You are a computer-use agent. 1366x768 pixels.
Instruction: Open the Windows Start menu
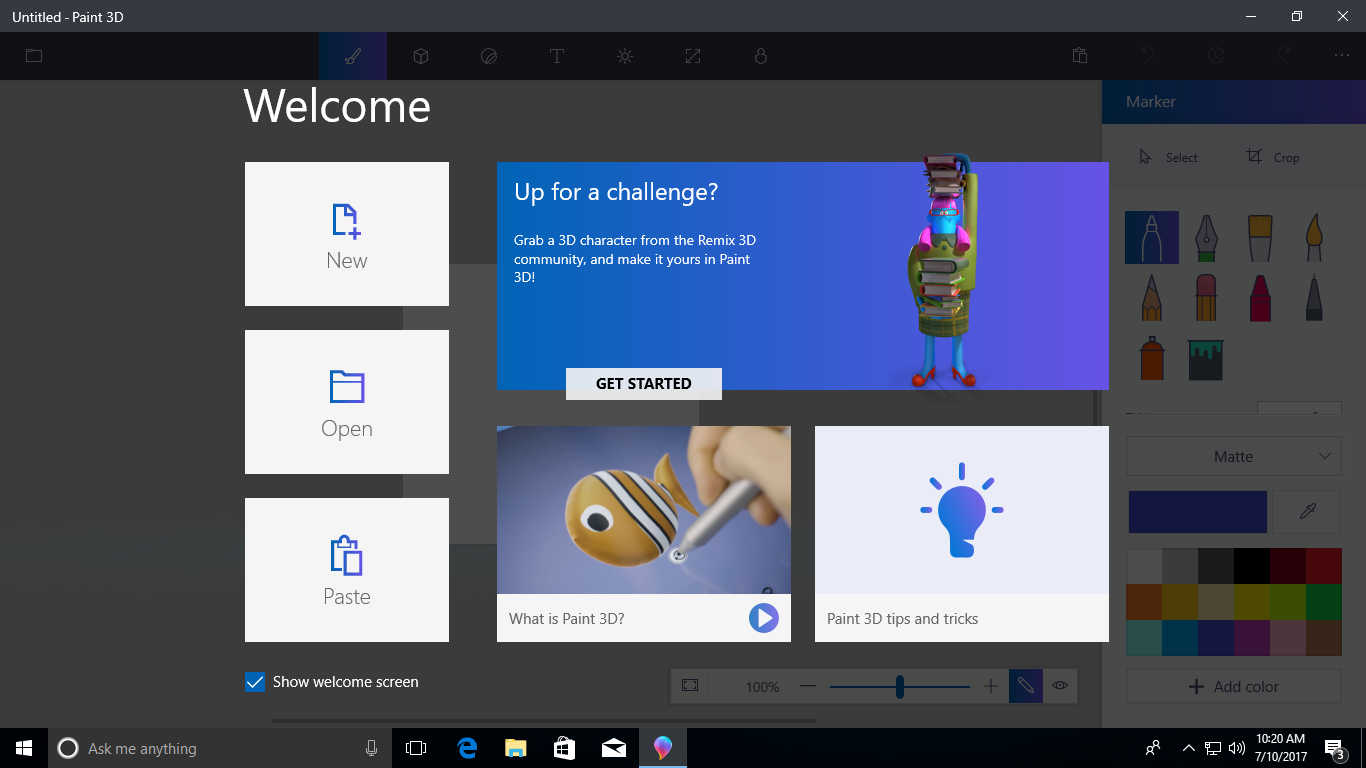24,748
